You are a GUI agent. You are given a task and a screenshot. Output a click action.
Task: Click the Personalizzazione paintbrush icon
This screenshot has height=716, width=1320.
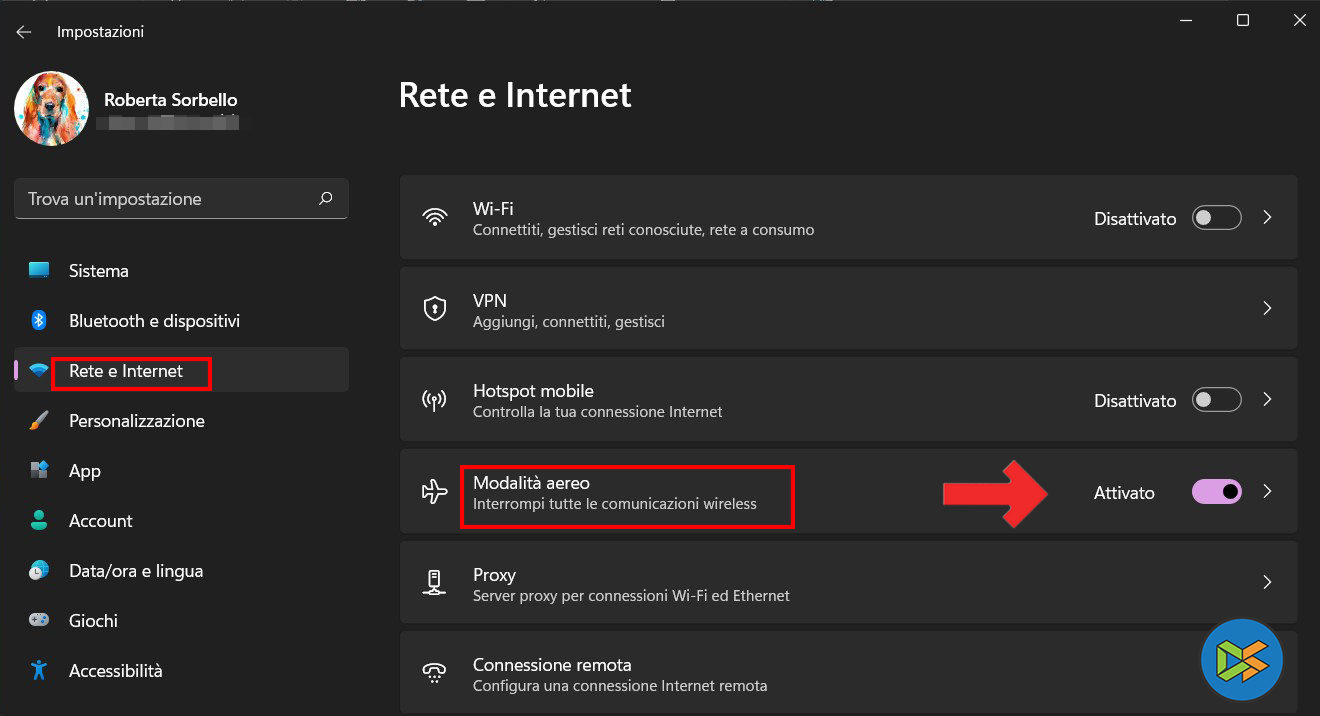pyautogui.click(x=39, y=421)
